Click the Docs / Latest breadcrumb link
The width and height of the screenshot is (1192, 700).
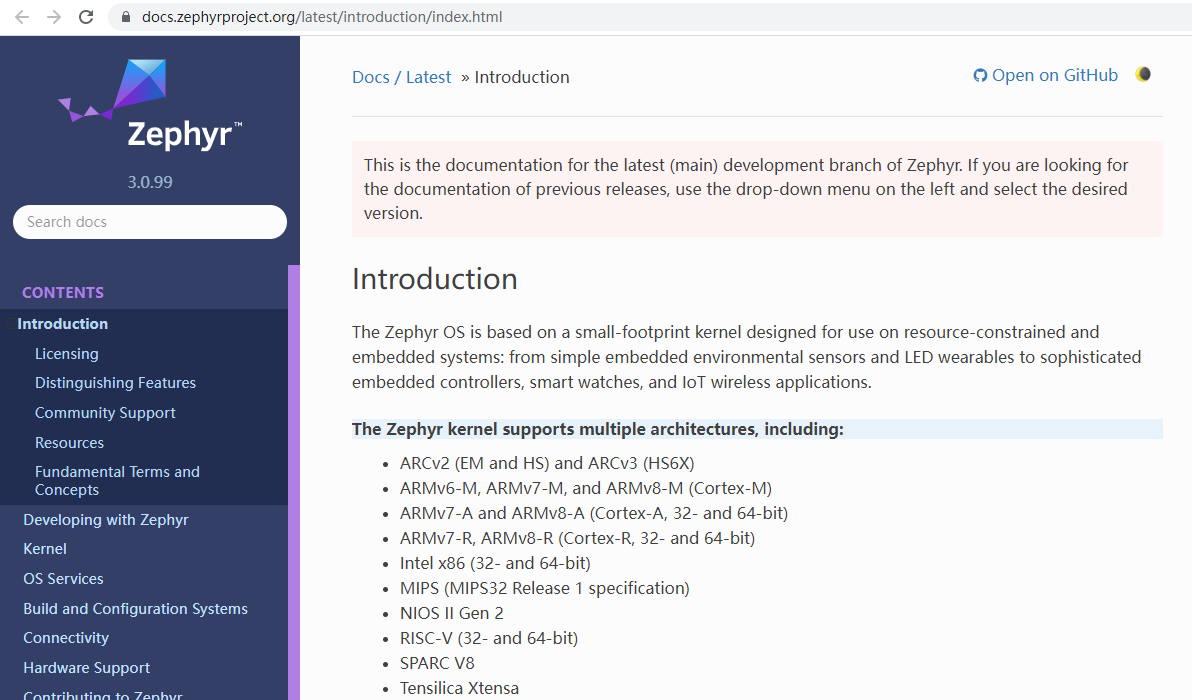click(401, 76)
